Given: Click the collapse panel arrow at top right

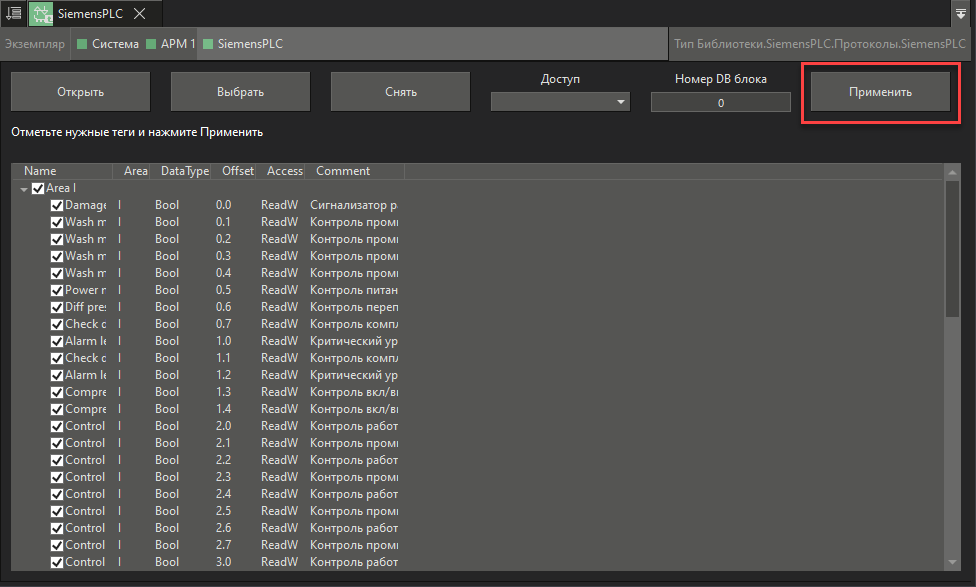Looking at the screenshot, I should 962,13.
